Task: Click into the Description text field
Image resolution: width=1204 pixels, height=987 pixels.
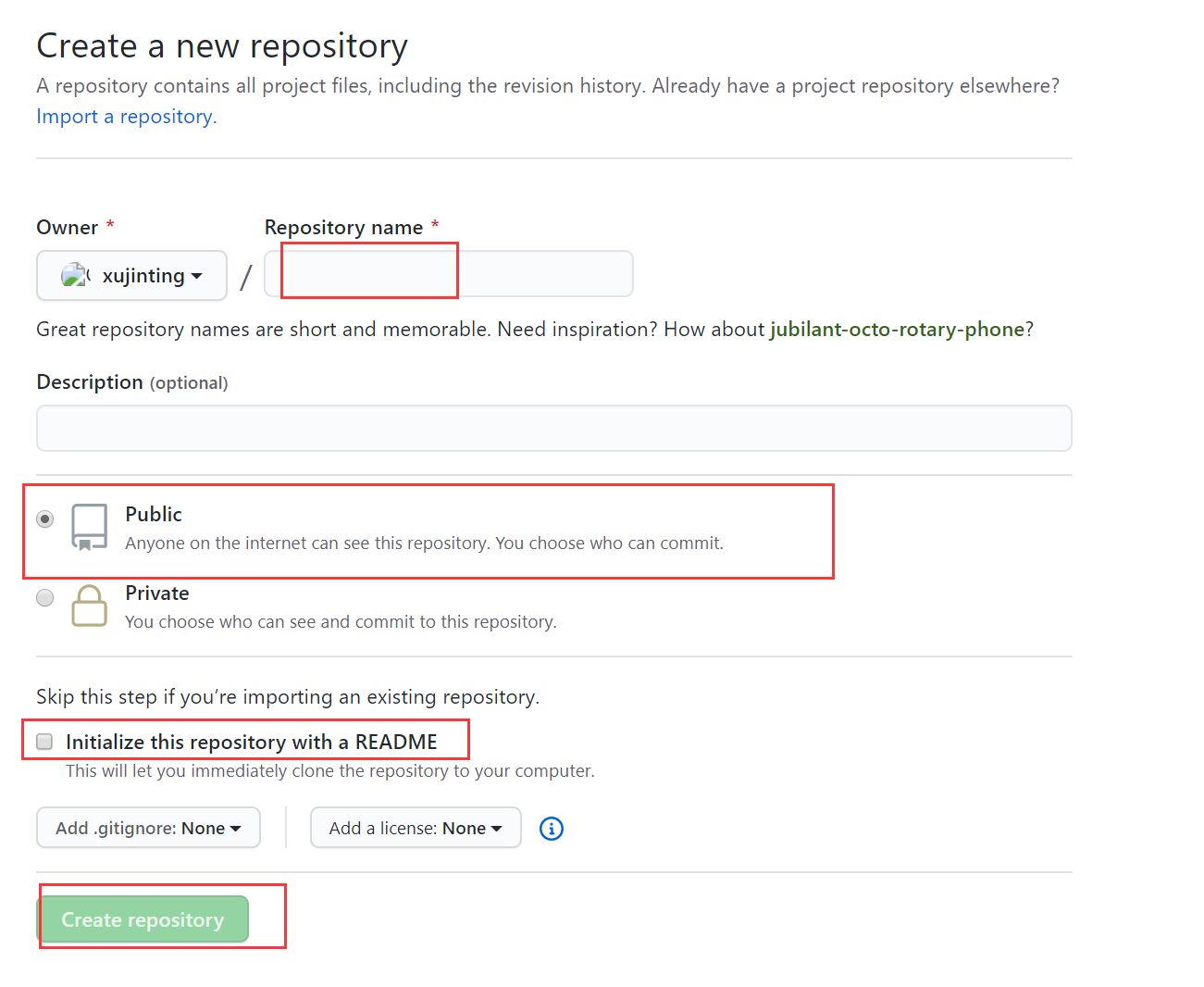Action: [x=553, y=429]
